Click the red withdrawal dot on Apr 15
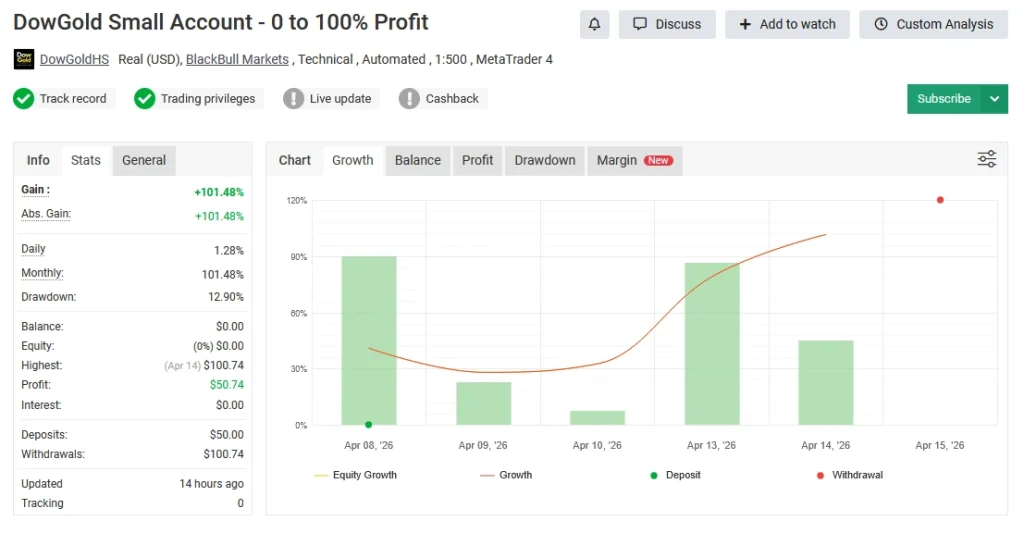The width and height of the screenshot is (1024, 533). pyautogui.click(x=940, y=200)
